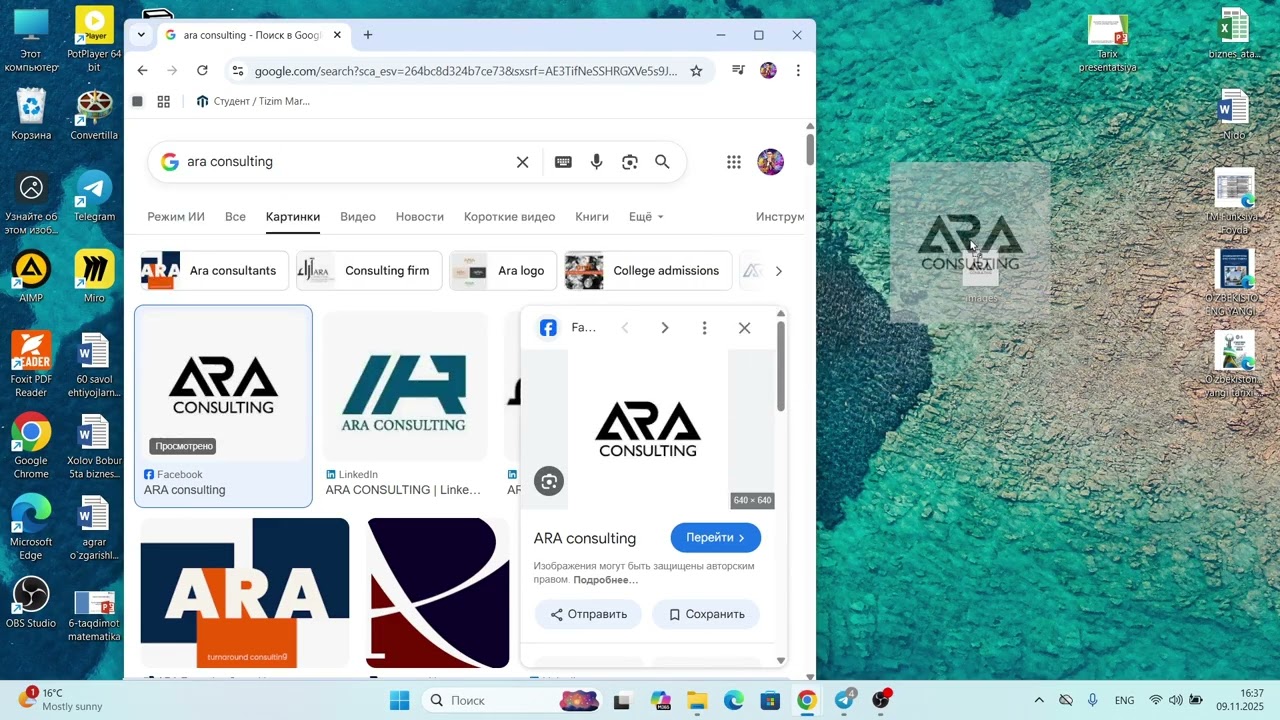Screen dimensions: 1280x720
Task: Open File Explorer from the taskbar
Action: 697,700
